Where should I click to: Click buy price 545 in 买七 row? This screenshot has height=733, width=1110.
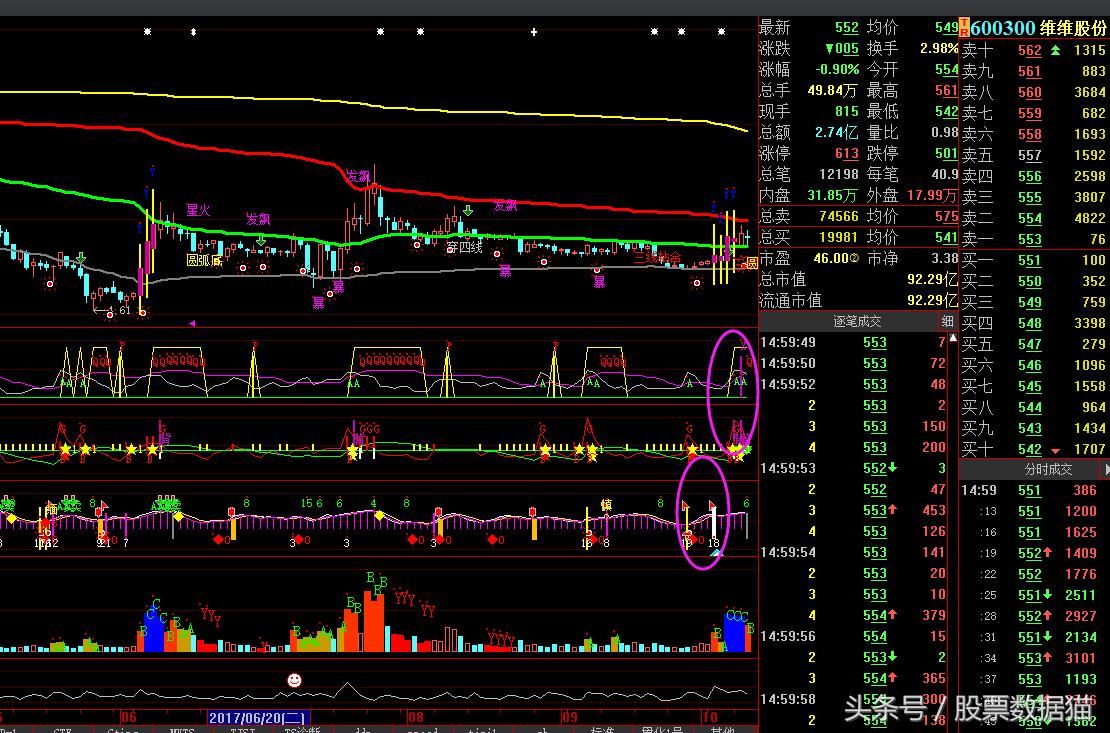tap(1030, 386)
